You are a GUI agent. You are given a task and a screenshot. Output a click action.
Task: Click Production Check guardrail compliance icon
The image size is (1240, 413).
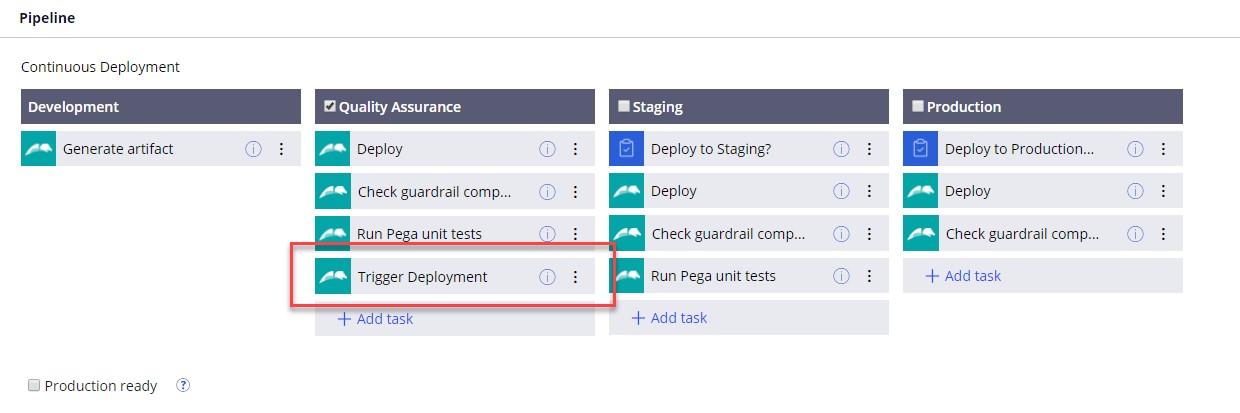click(920, 233)
